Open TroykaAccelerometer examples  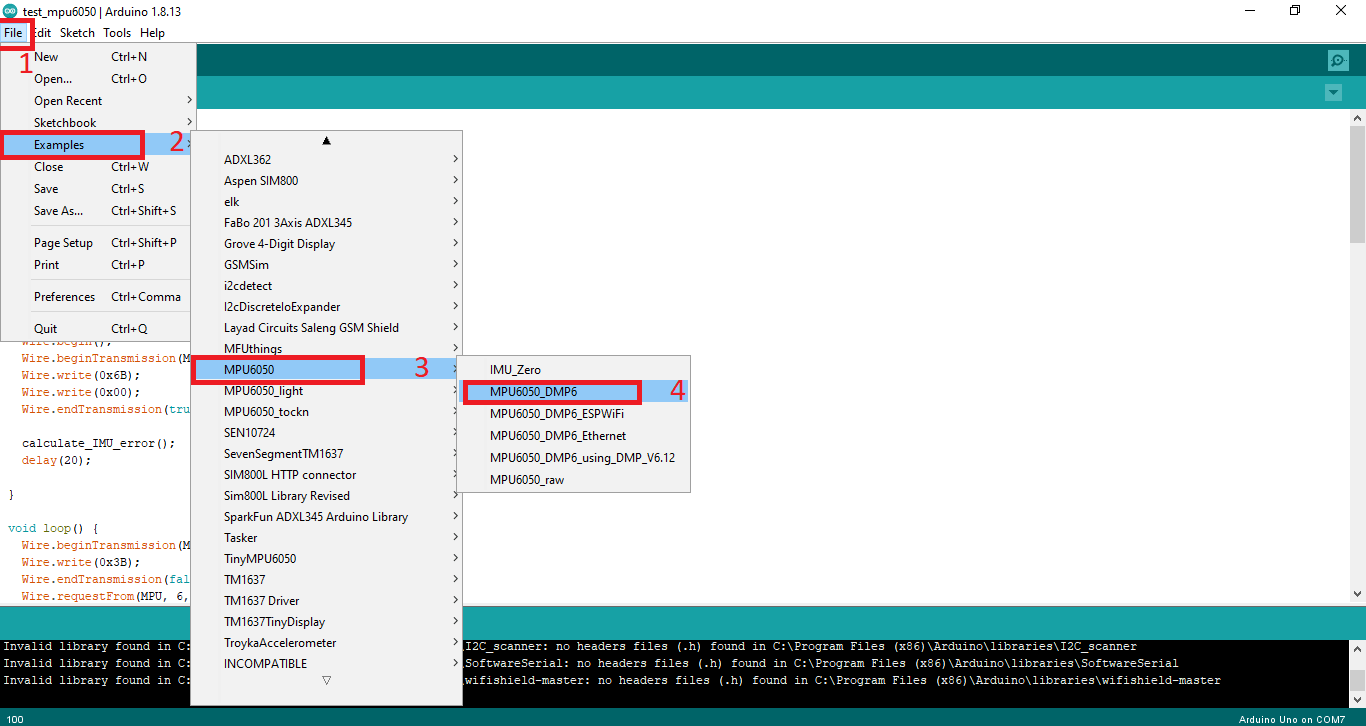326,643
